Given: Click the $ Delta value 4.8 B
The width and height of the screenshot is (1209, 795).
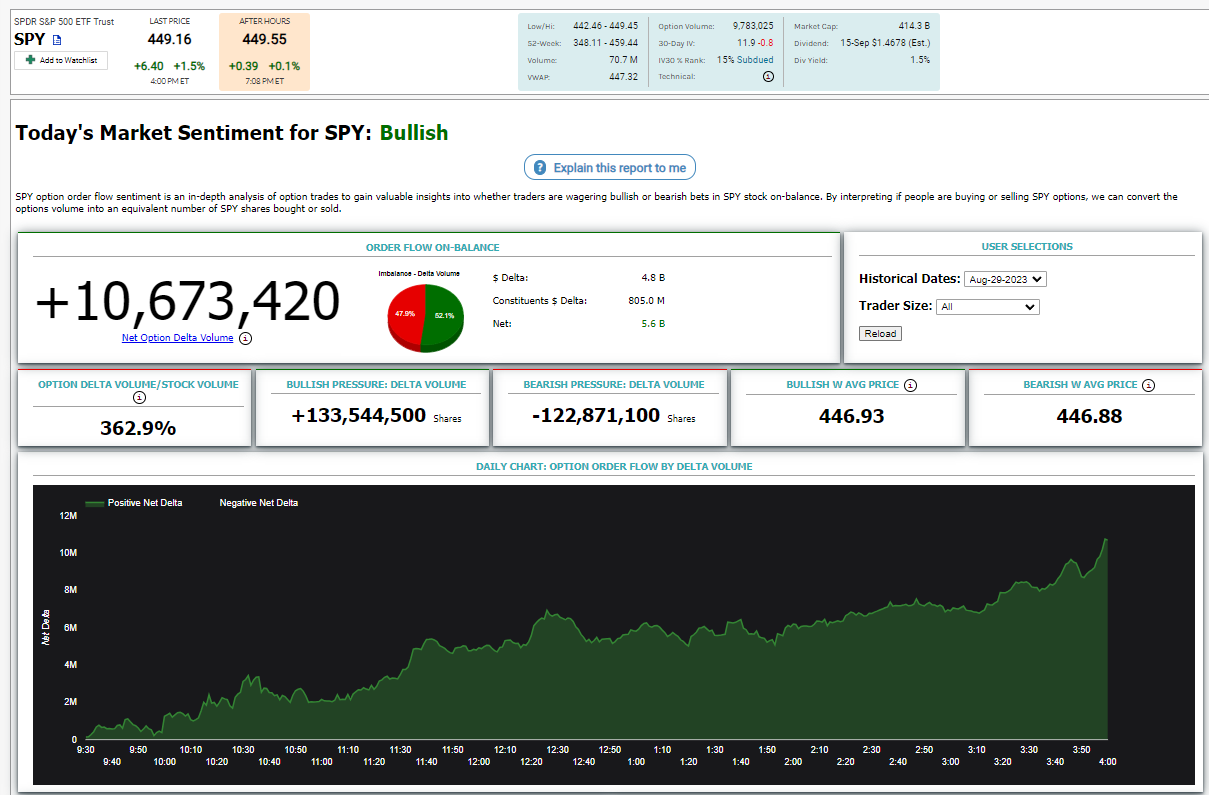Looking at the screenshot, I should pyautogui.click(x=653, y=277).
